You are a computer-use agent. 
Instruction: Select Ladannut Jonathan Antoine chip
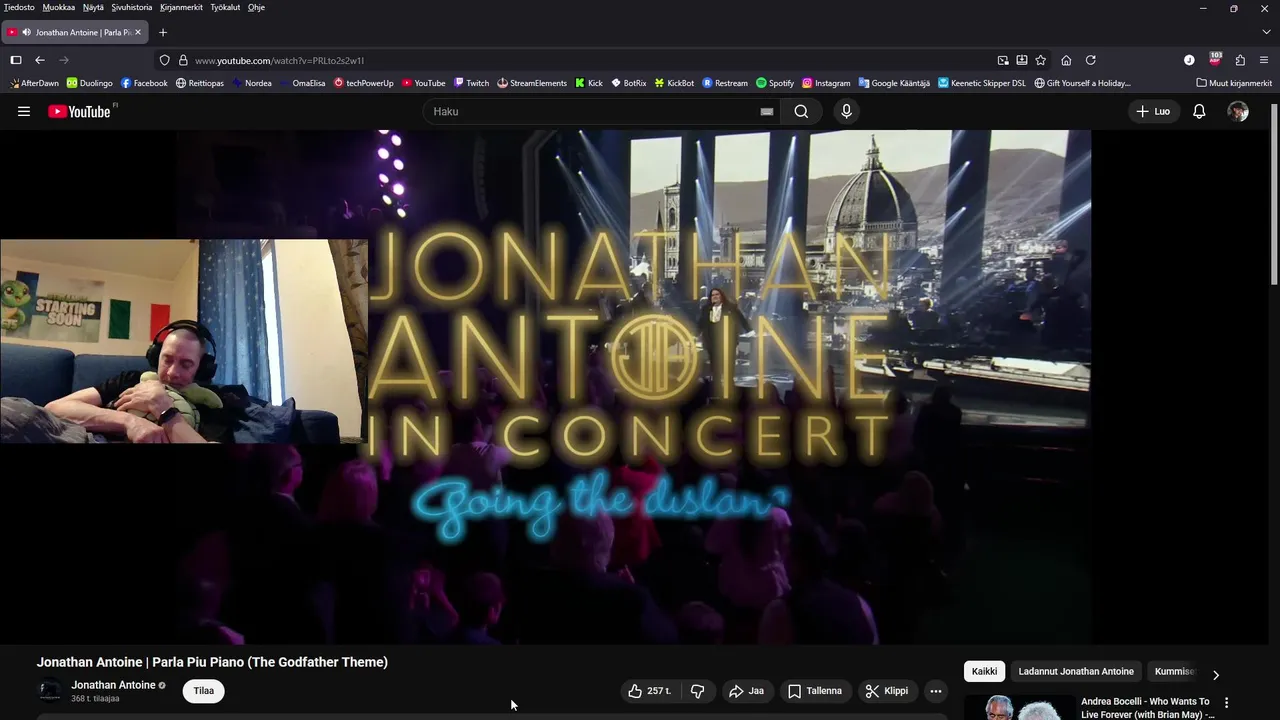click(1076, 671)
